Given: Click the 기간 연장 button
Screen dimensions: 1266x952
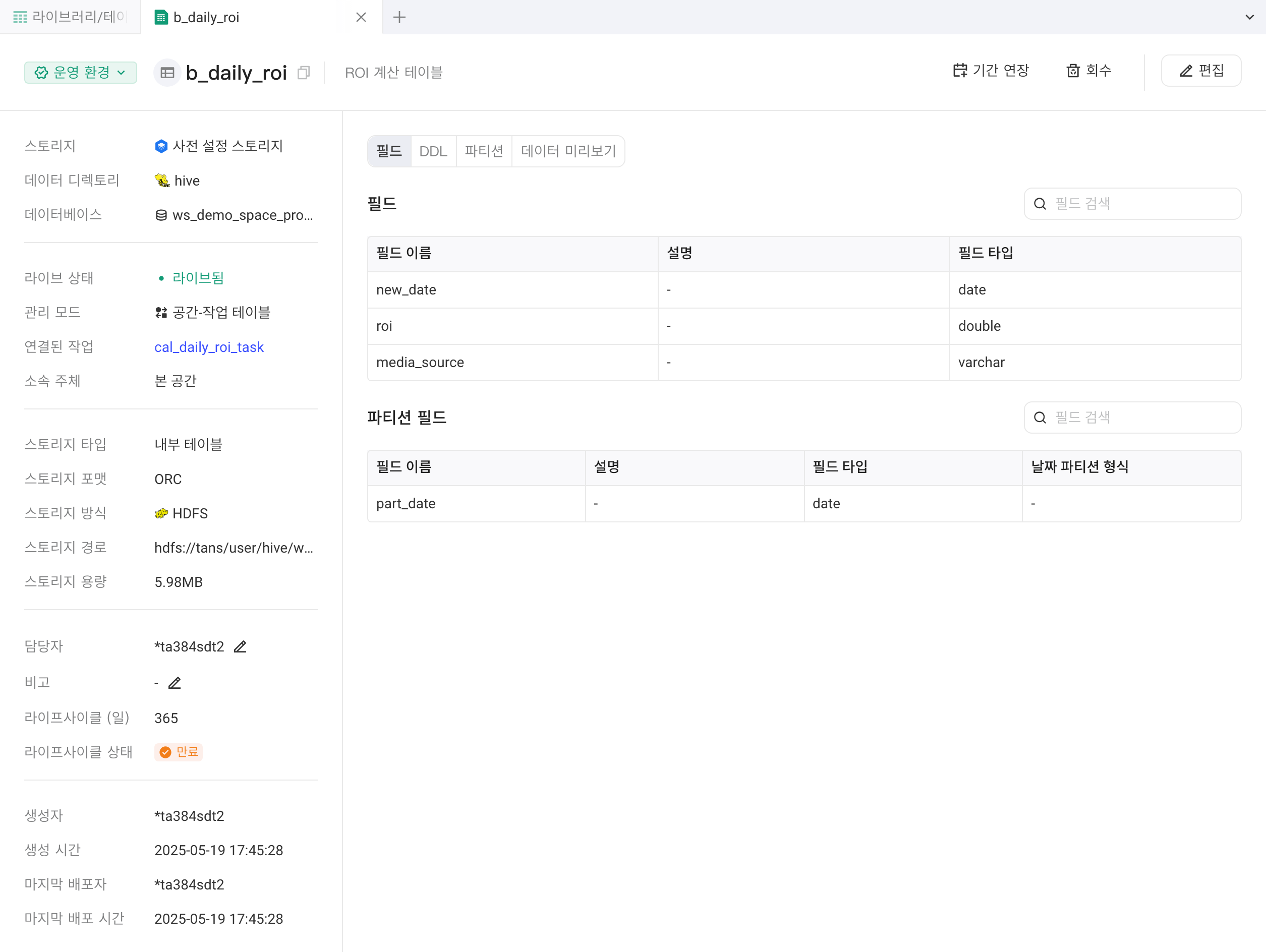Looking at the screenshot, I should [x=991, y=71].
